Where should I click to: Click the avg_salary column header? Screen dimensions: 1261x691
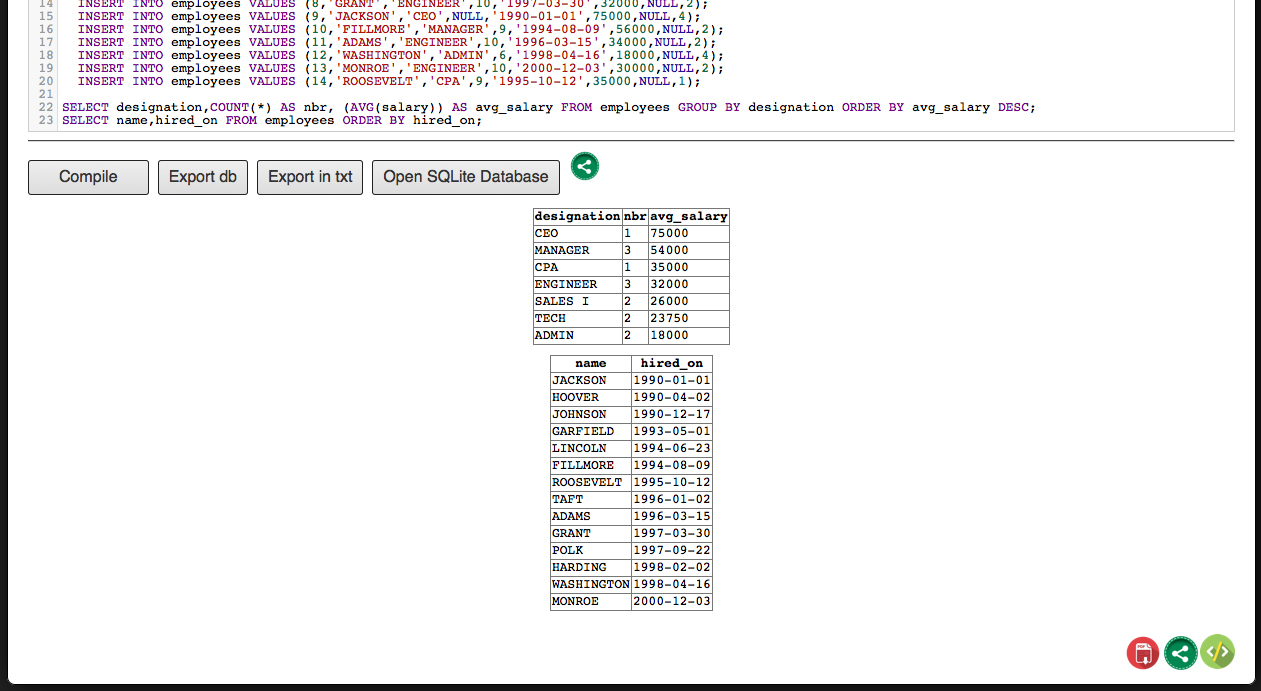click(x=688, y=216)
